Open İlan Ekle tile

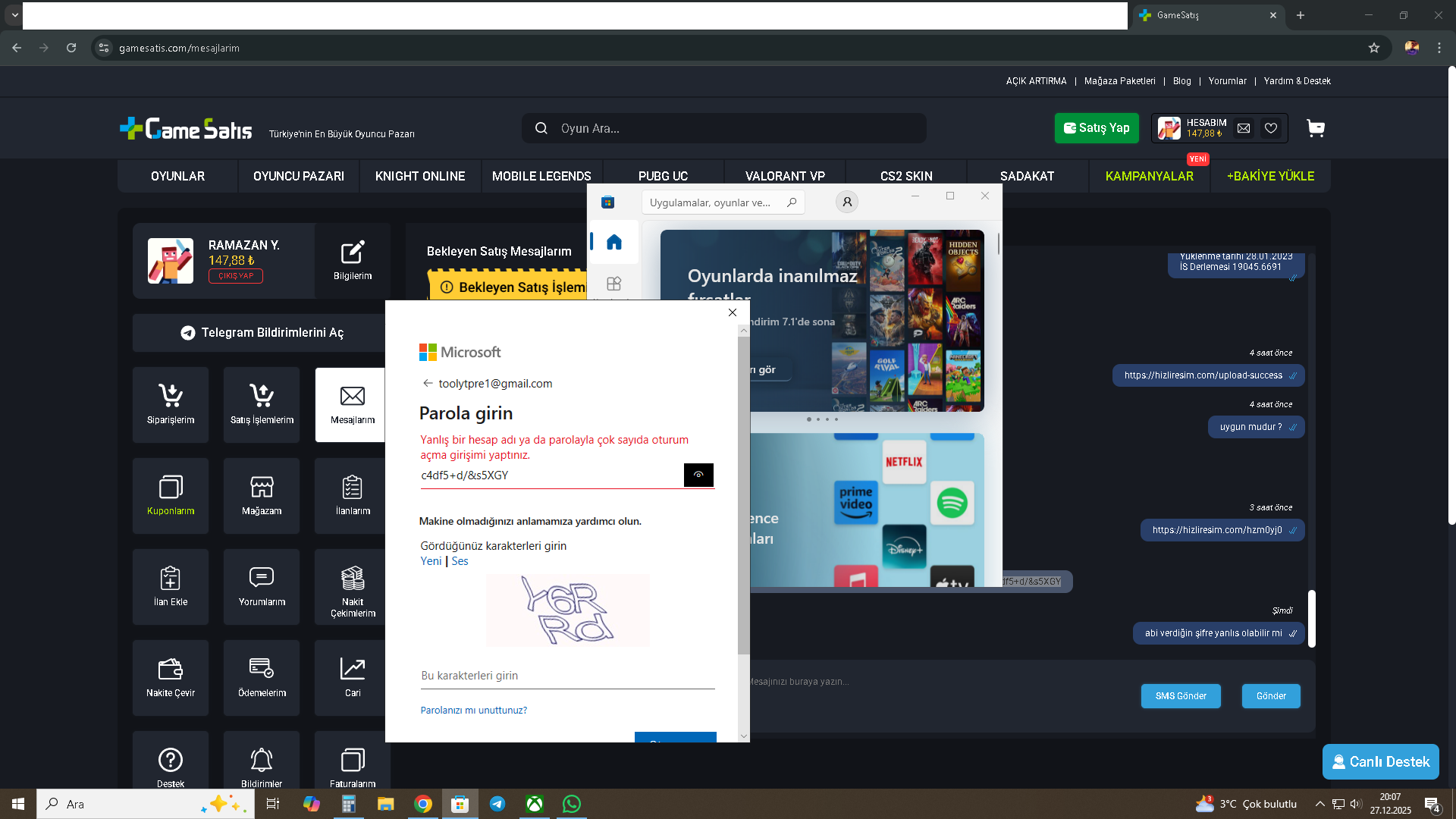click(171, 587)
